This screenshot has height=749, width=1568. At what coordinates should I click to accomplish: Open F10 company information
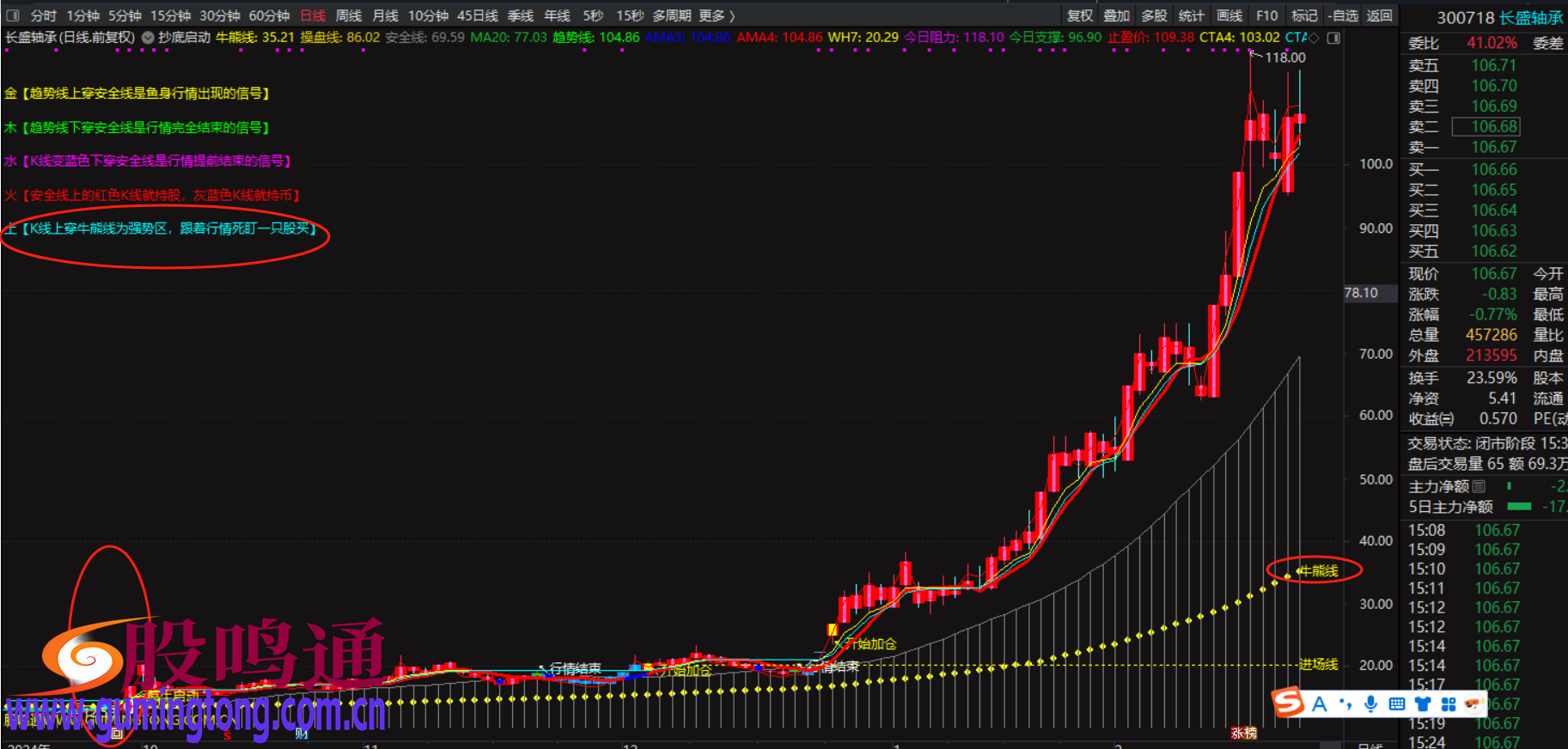pos(1266,15)
